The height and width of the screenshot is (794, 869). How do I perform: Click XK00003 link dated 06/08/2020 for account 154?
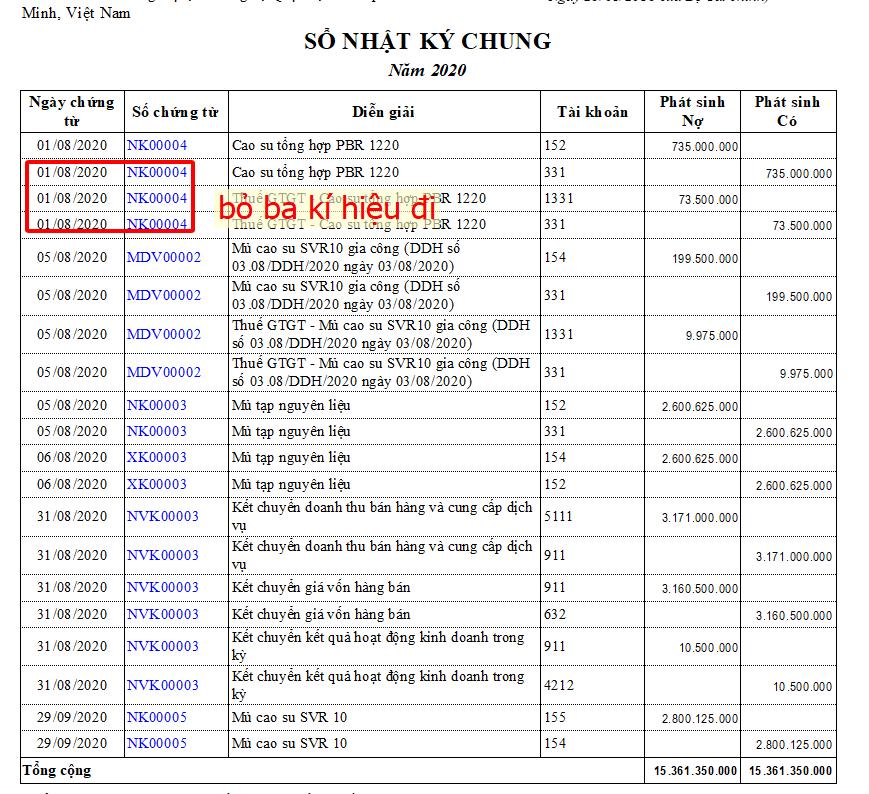pyautogui.click(x=156, y=458)
